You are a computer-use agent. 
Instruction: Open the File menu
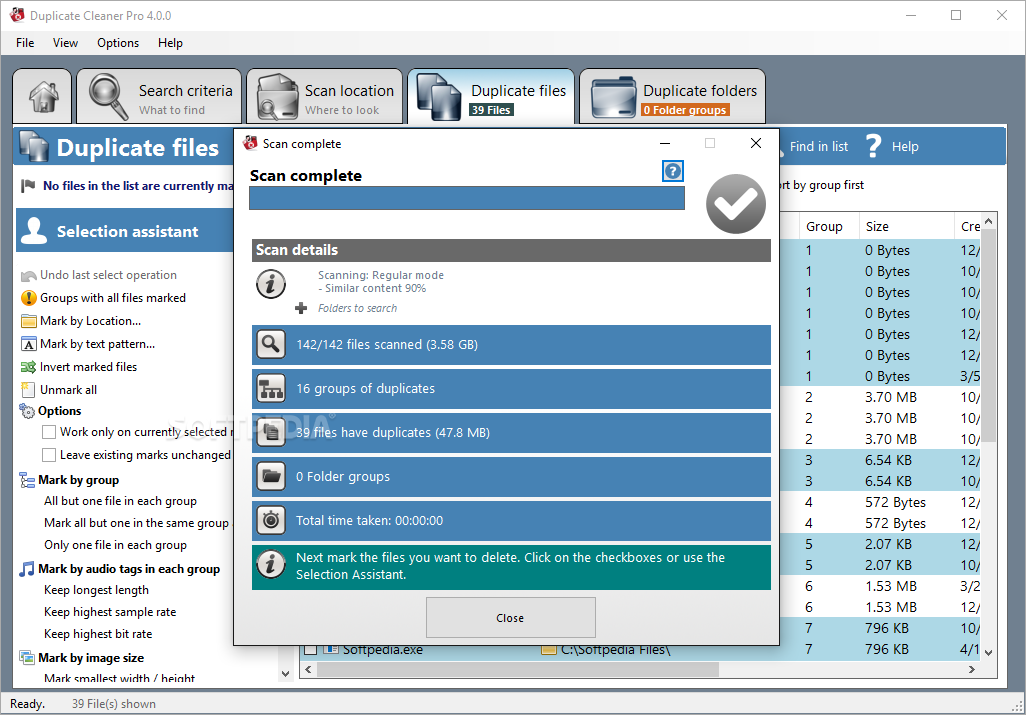(25, 43)
